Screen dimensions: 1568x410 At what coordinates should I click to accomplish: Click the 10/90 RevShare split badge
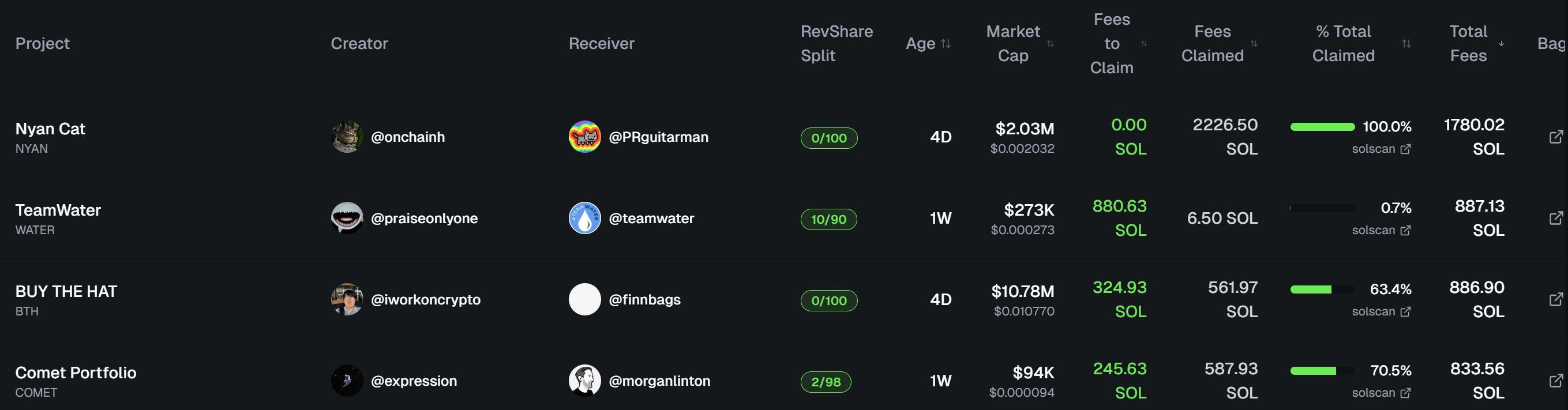828,219
